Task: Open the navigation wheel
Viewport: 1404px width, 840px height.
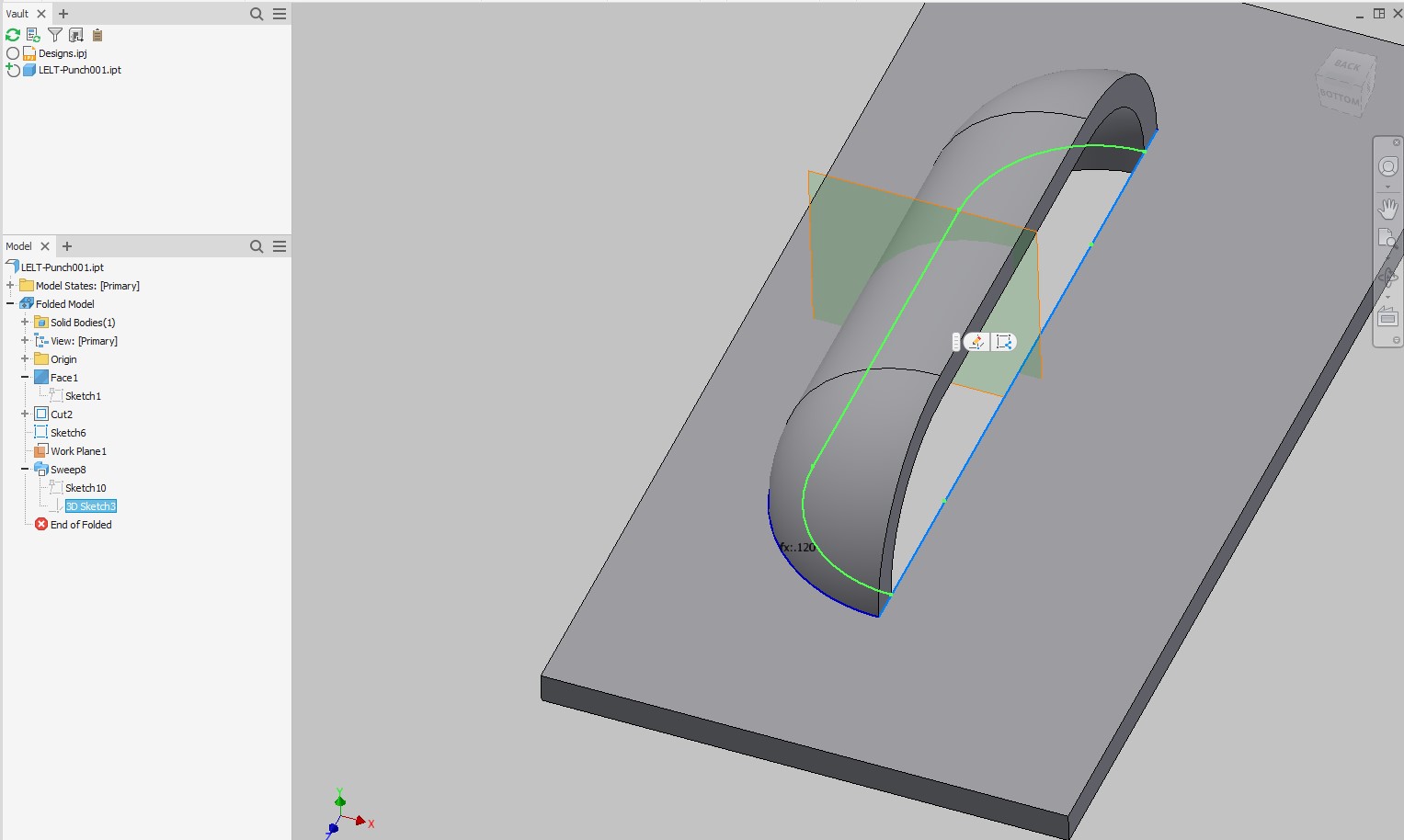Action: 1388,167
